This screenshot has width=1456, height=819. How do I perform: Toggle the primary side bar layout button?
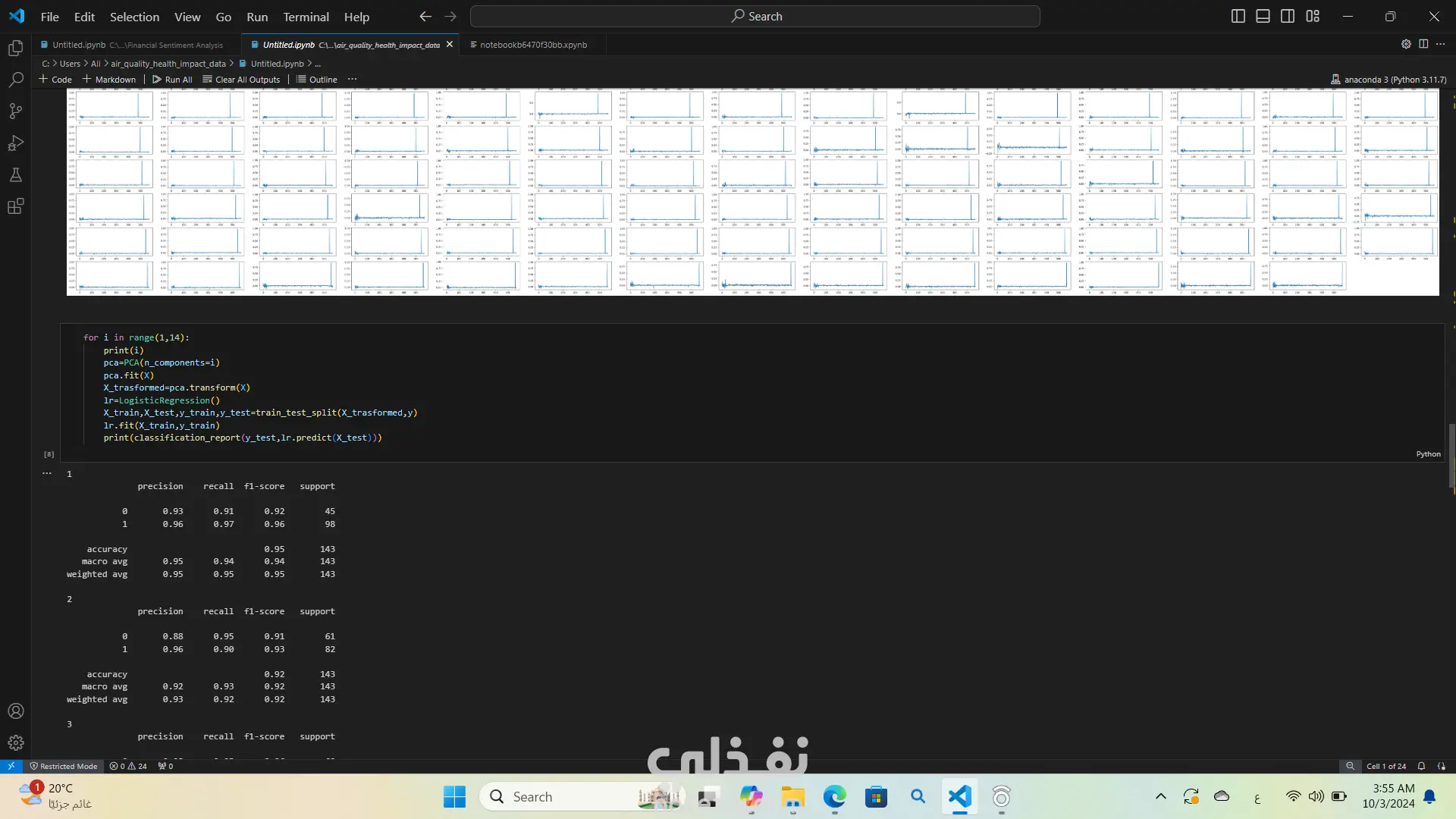[x=1238, y=16]
